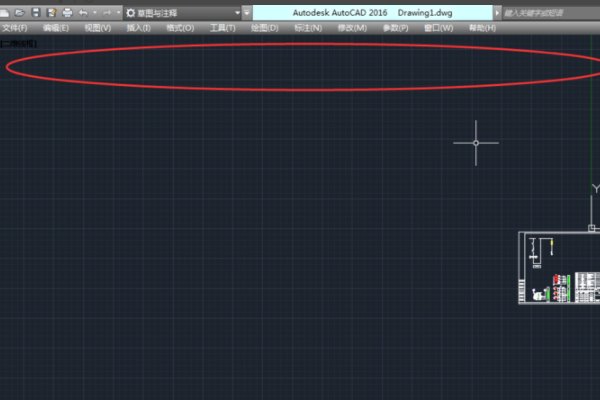Click the Redo arrow icon

click(105, 13)
